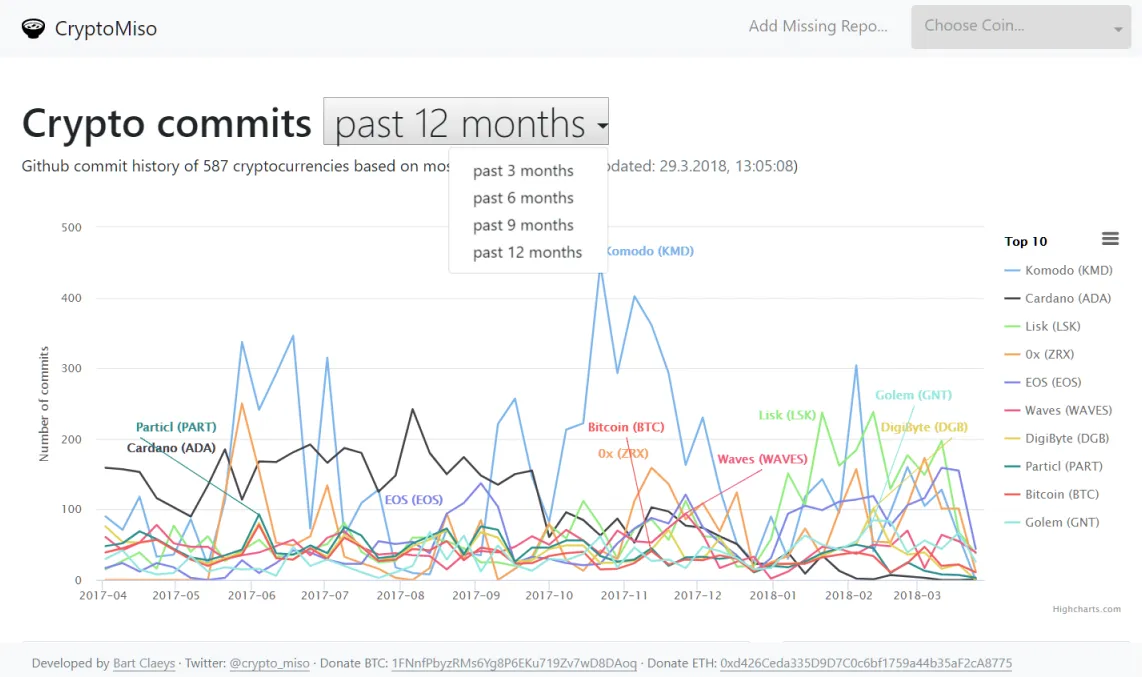Click the 2018-03 x-axis label
The image size is (1145, 677).
tap(917, 595)
